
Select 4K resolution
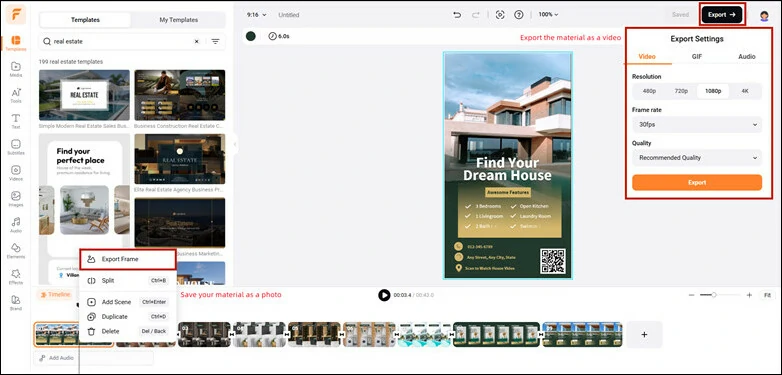coord(745,91)
